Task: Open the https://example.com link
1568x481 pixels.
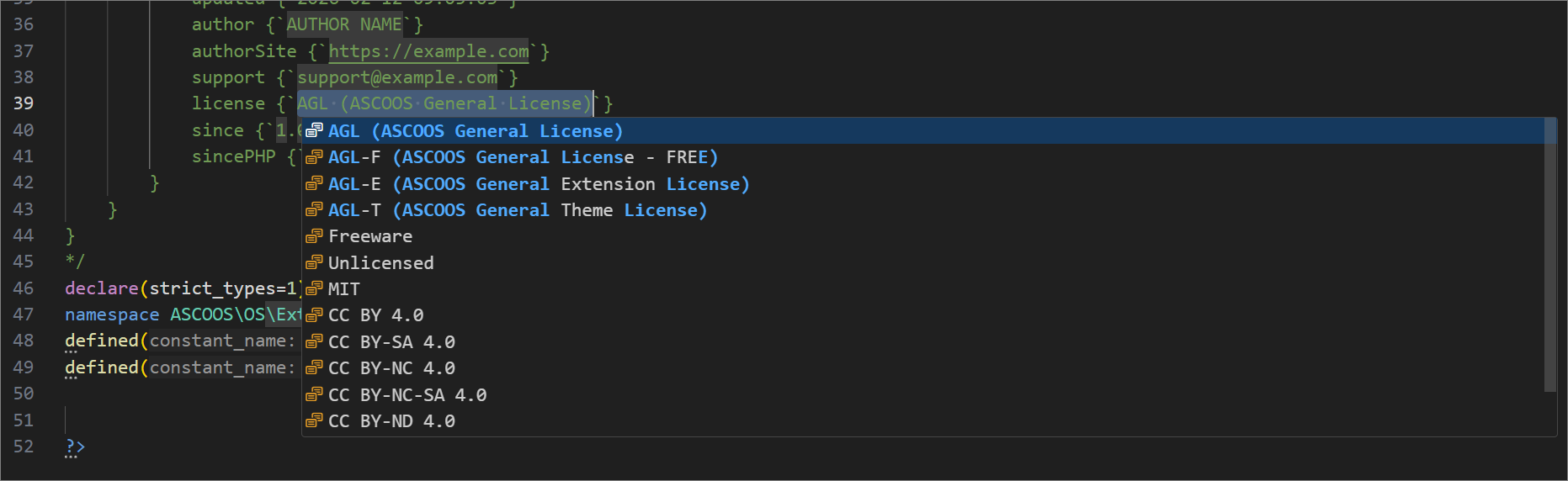Action: click(x=428, y=51)
